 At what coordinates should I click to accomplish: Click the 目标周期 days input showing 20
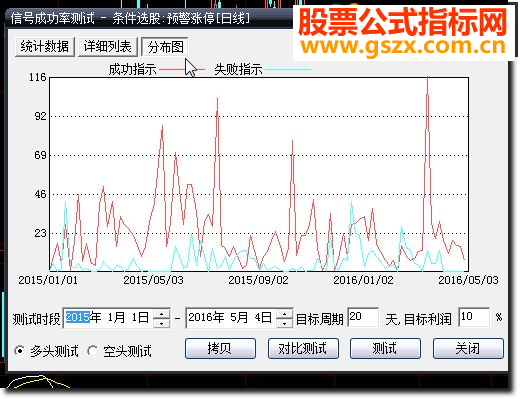[x=363, y=317]
